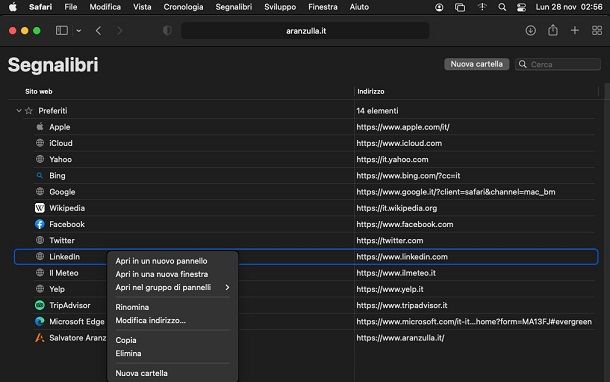
Task: Open the Vista menu
Action: click(142, 7)
